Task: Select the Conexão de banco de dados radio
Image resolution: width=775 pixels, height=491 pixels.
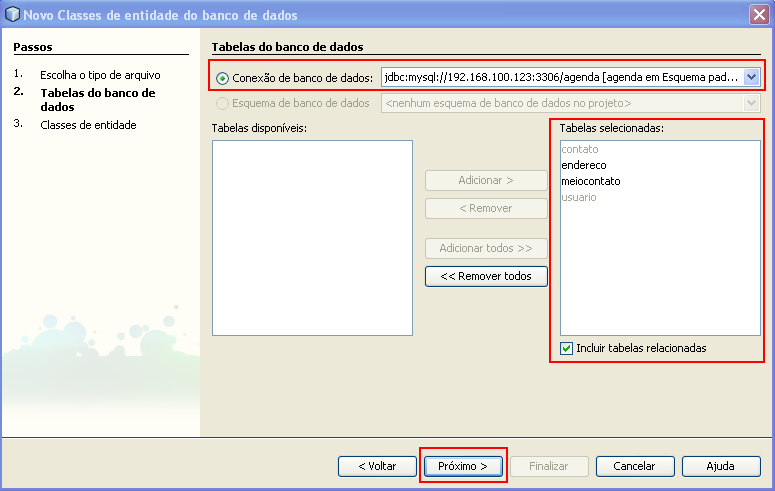Action: coord(223,78)
